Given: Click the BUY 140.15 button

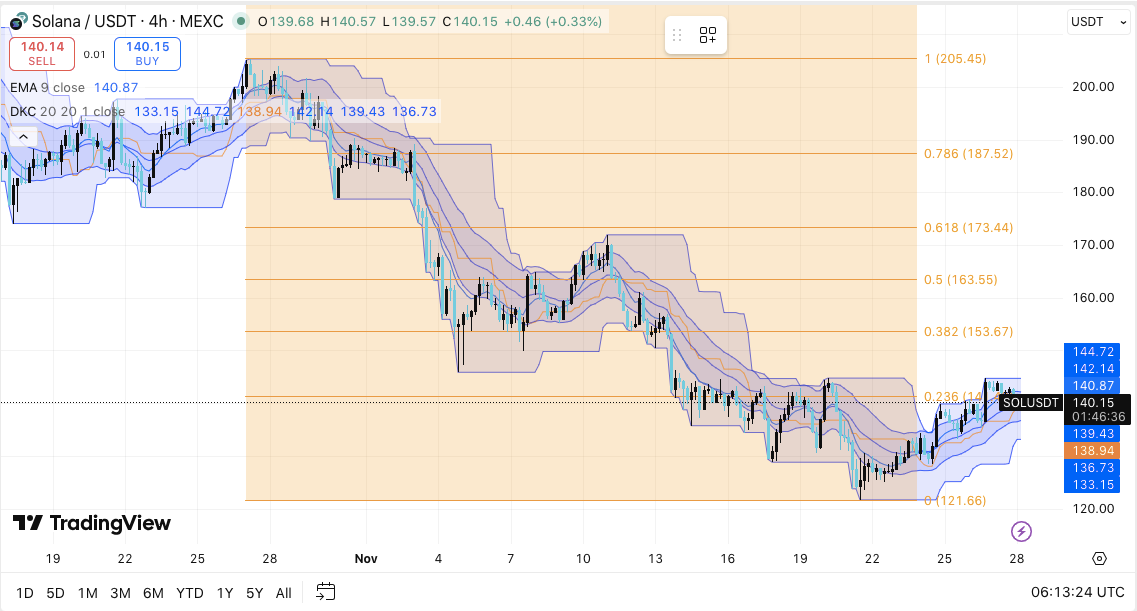Looking at the screenshot, I should pyautogui.click(x=147, y=53).
